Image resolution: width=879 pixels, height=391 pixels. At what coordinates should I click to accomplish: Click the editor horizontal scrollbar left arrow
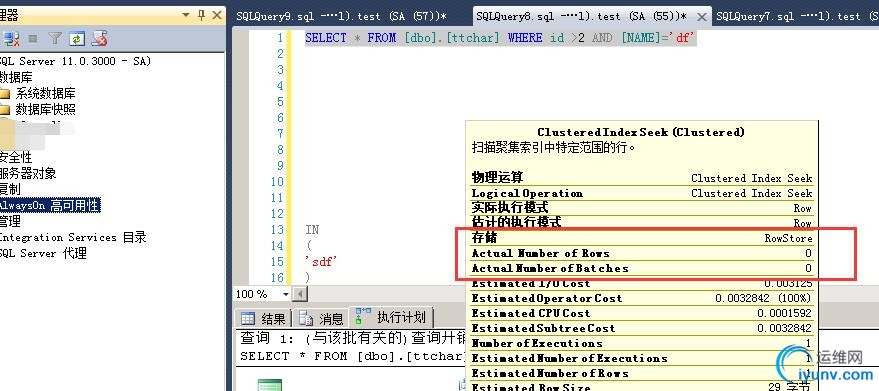click(300, 294)
